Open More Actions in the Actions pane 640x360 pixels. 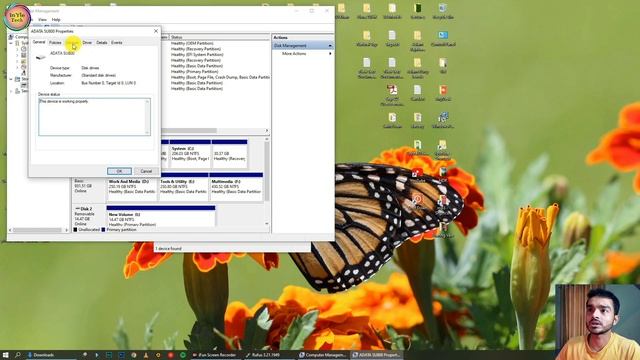(294, 53)
